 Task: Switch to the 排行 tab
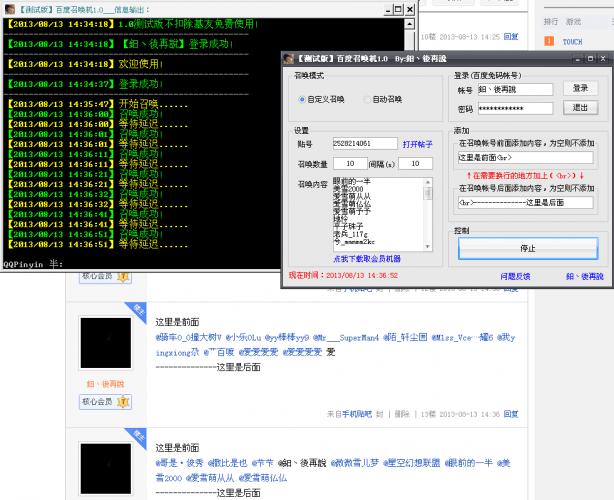click(x=551, y=21)
